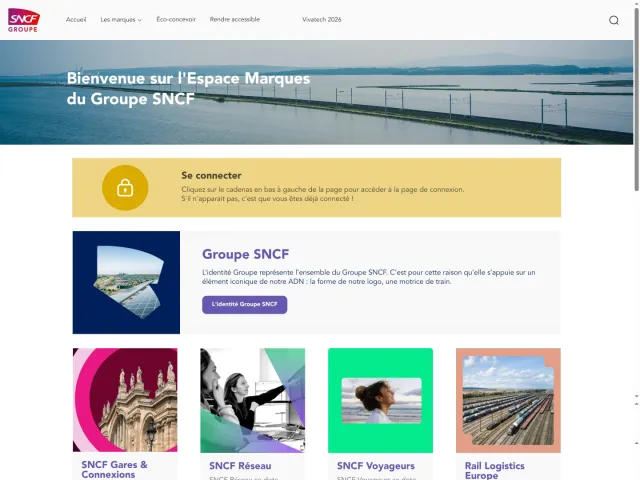This screenshot has width=640, height=480.
Task: Click the yellow padlock icon
Action: pyautogui.click(x=125, y=188)
